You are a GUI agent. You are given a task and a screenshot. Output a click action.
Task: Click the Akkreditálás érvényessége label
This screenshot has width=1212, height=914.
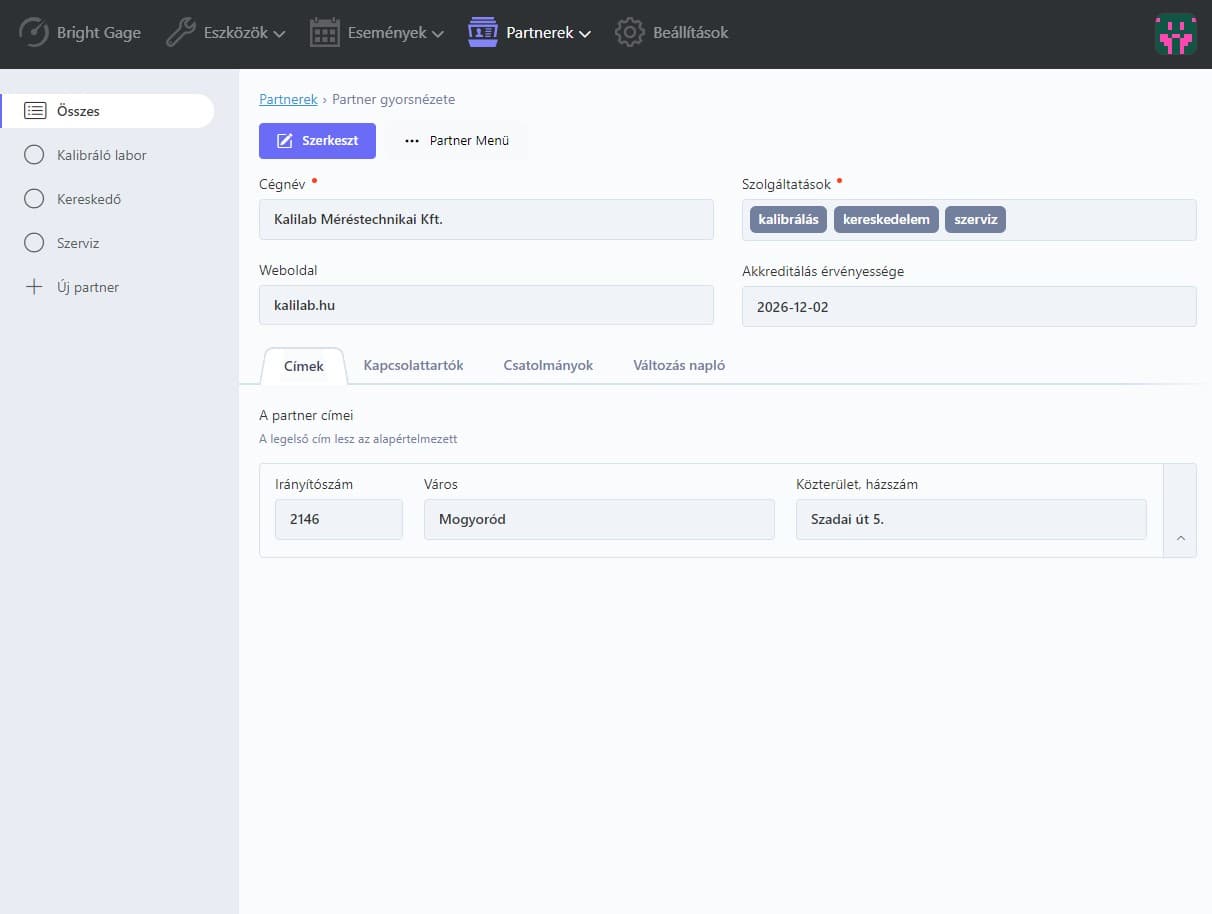pos(823,271)
